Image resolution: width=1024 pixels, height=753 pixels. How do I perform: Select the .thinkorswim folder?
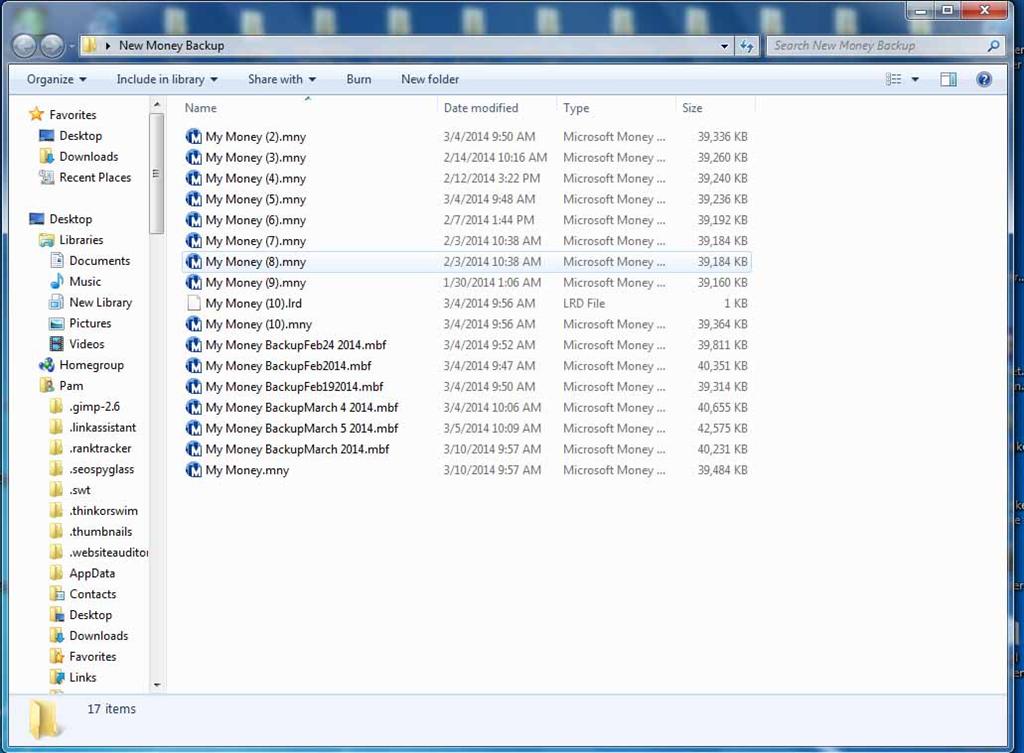pos(103,511)
